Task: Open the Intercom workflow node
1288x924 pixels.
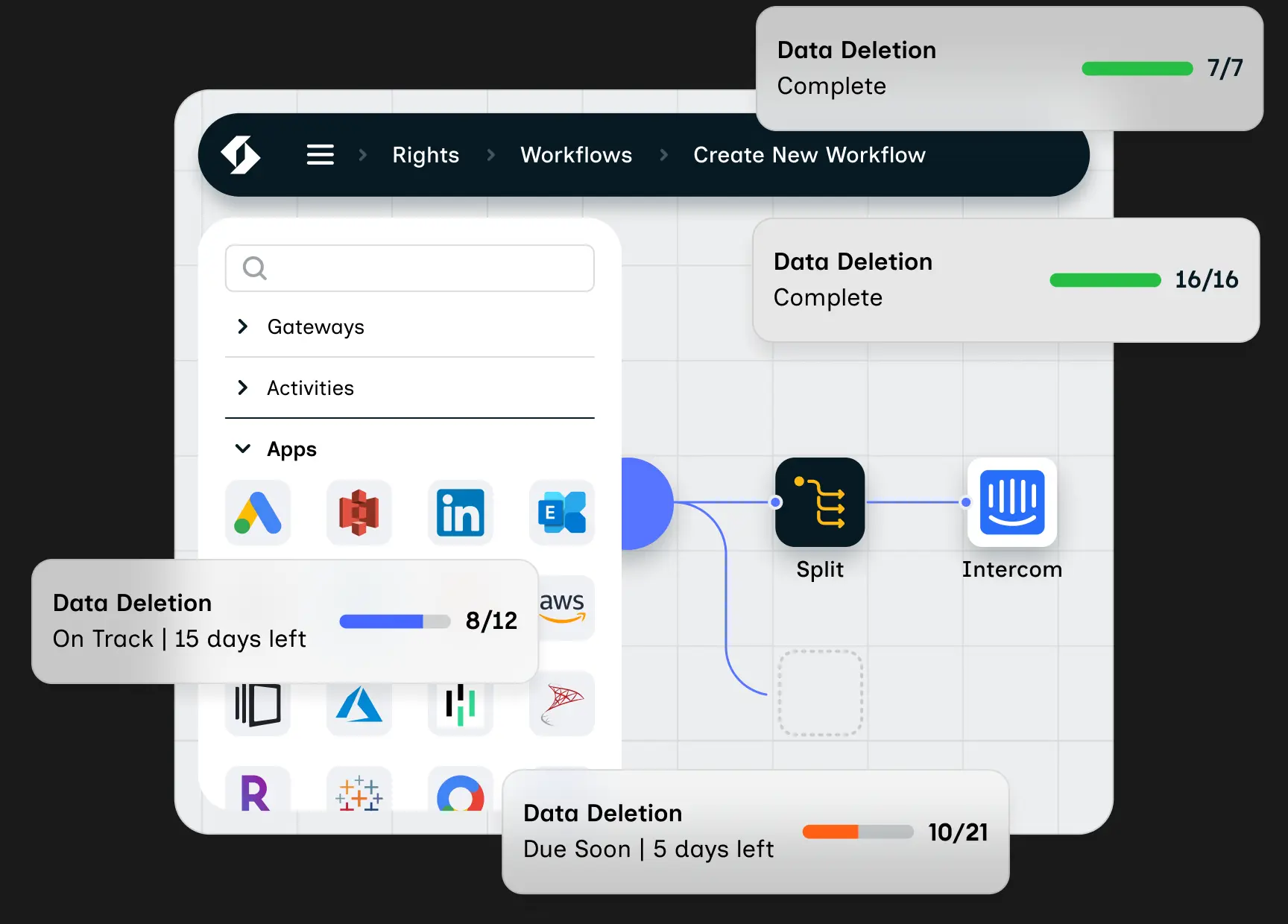Action: [x=1011, y=503]
